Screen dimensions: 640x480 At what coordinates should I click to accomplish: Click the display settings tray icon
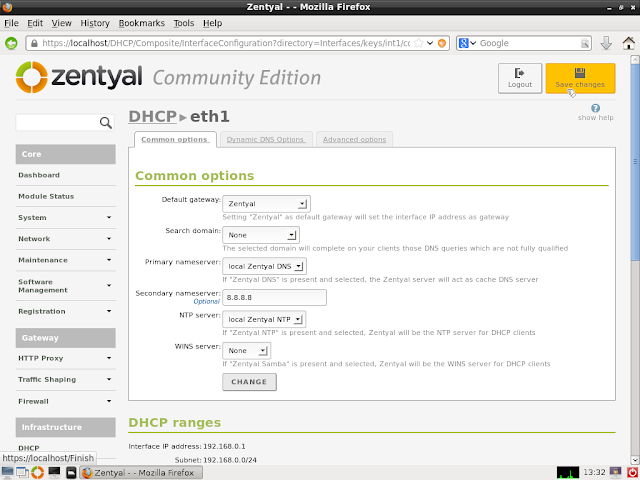point(615,473)
